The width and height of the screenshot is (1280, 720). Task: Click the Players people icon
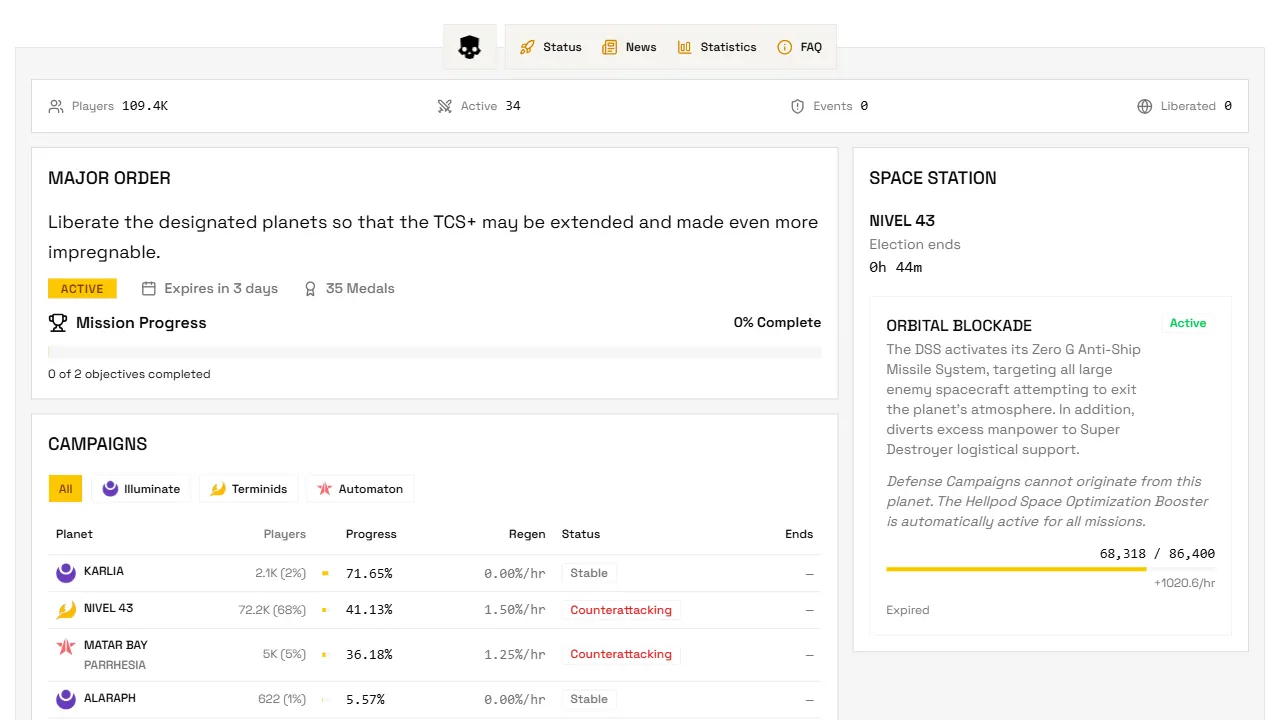click(x=56, y=106)
